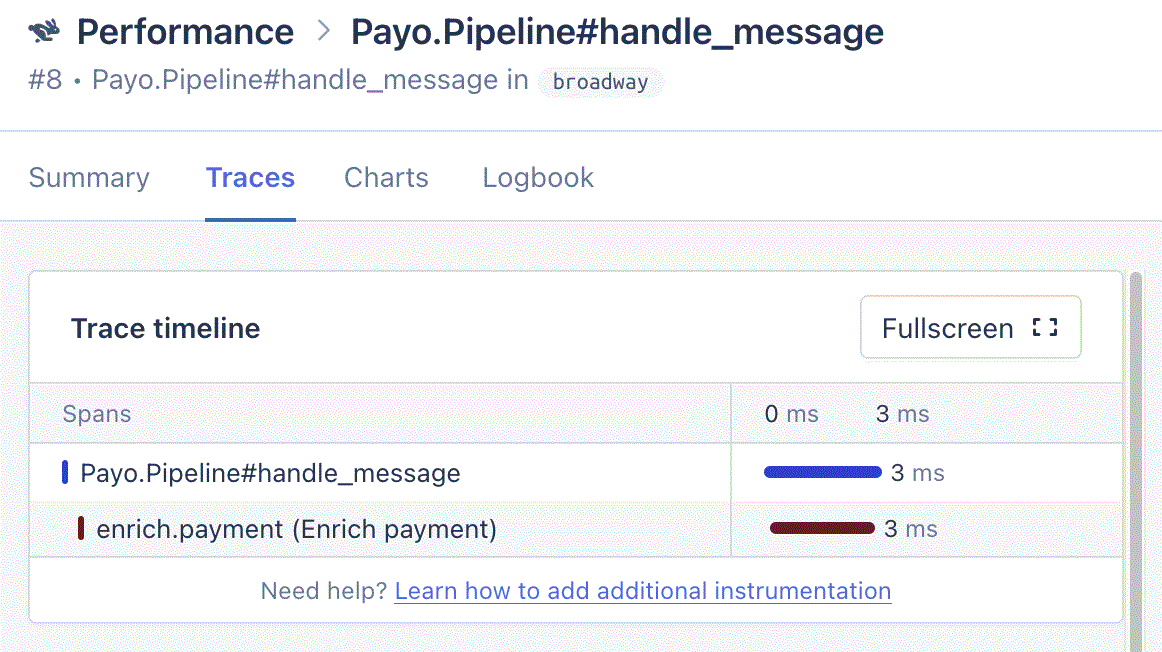Click the 3 ms timeline marker in header

click(902, 413)
